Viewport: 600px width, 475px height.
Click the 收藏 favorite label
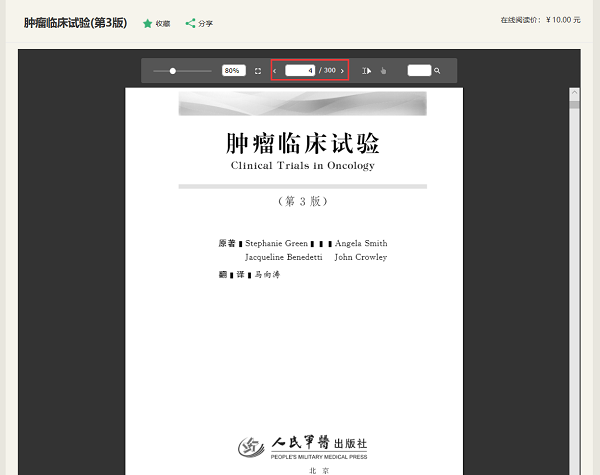163,22
